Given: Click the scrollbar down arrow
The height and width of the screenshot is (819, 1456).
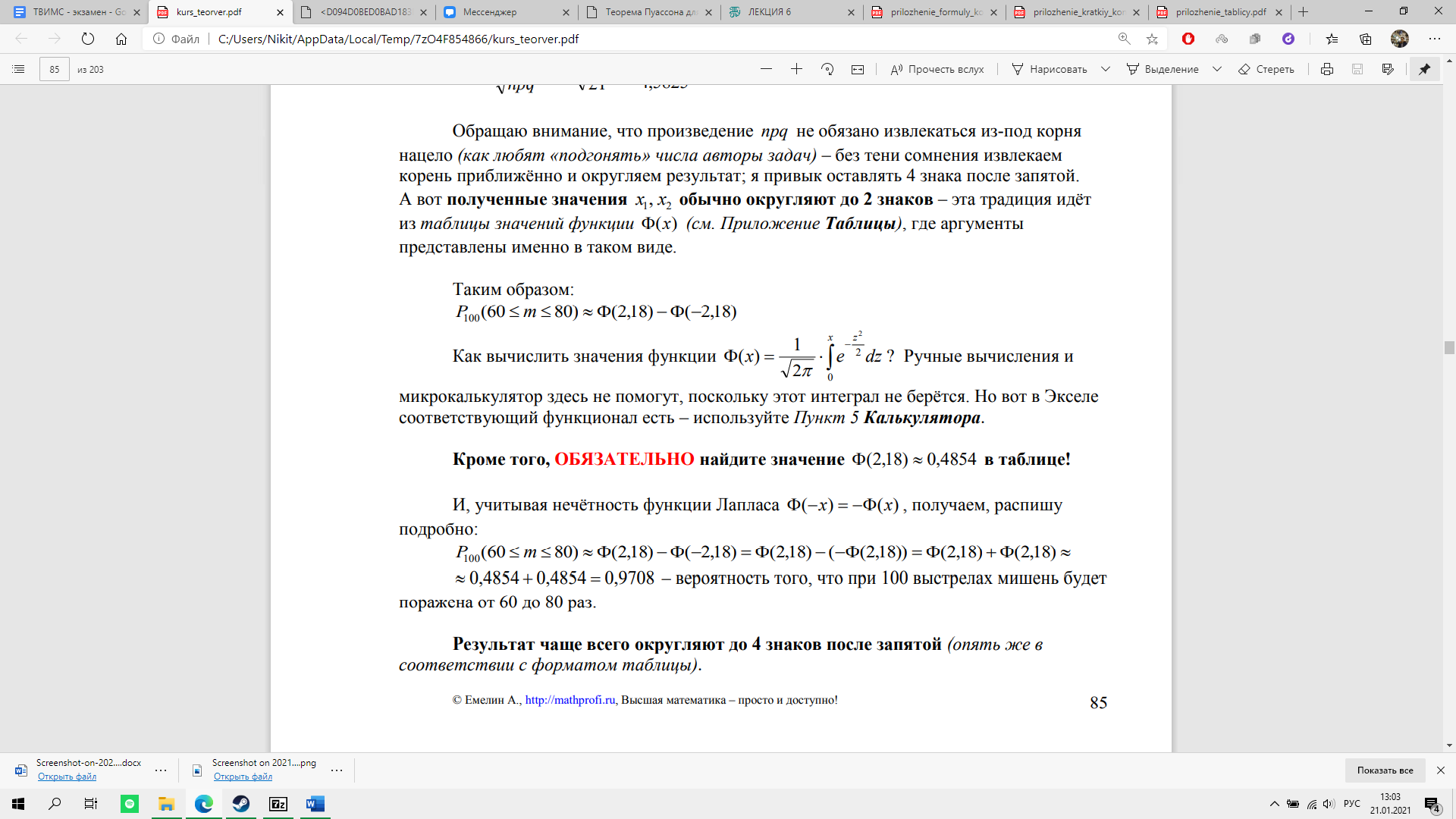Looking at the screenshot, I should pos(1449,745).
